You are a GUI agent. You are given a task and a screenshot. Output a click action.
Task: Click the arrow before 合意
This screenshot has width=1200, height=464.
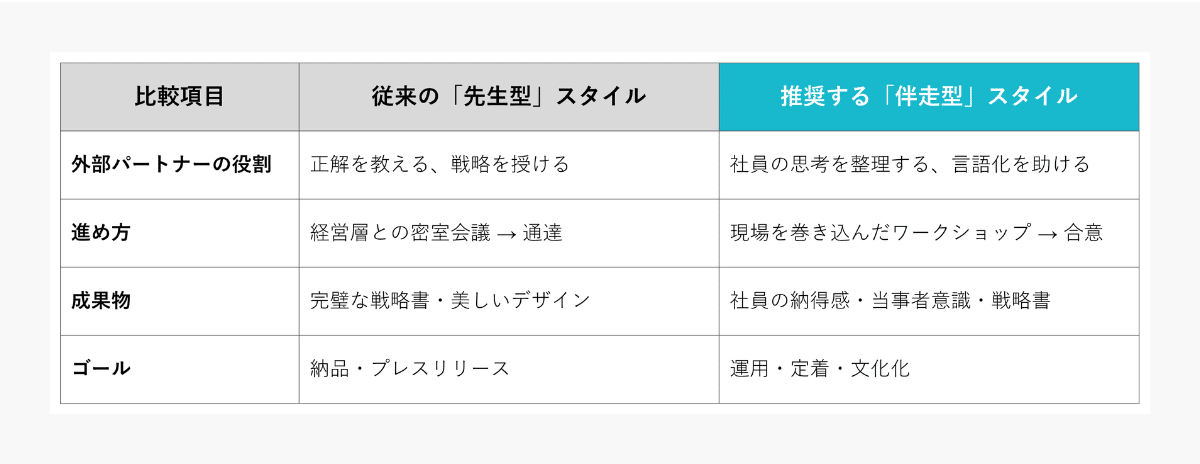point(1047,234)
